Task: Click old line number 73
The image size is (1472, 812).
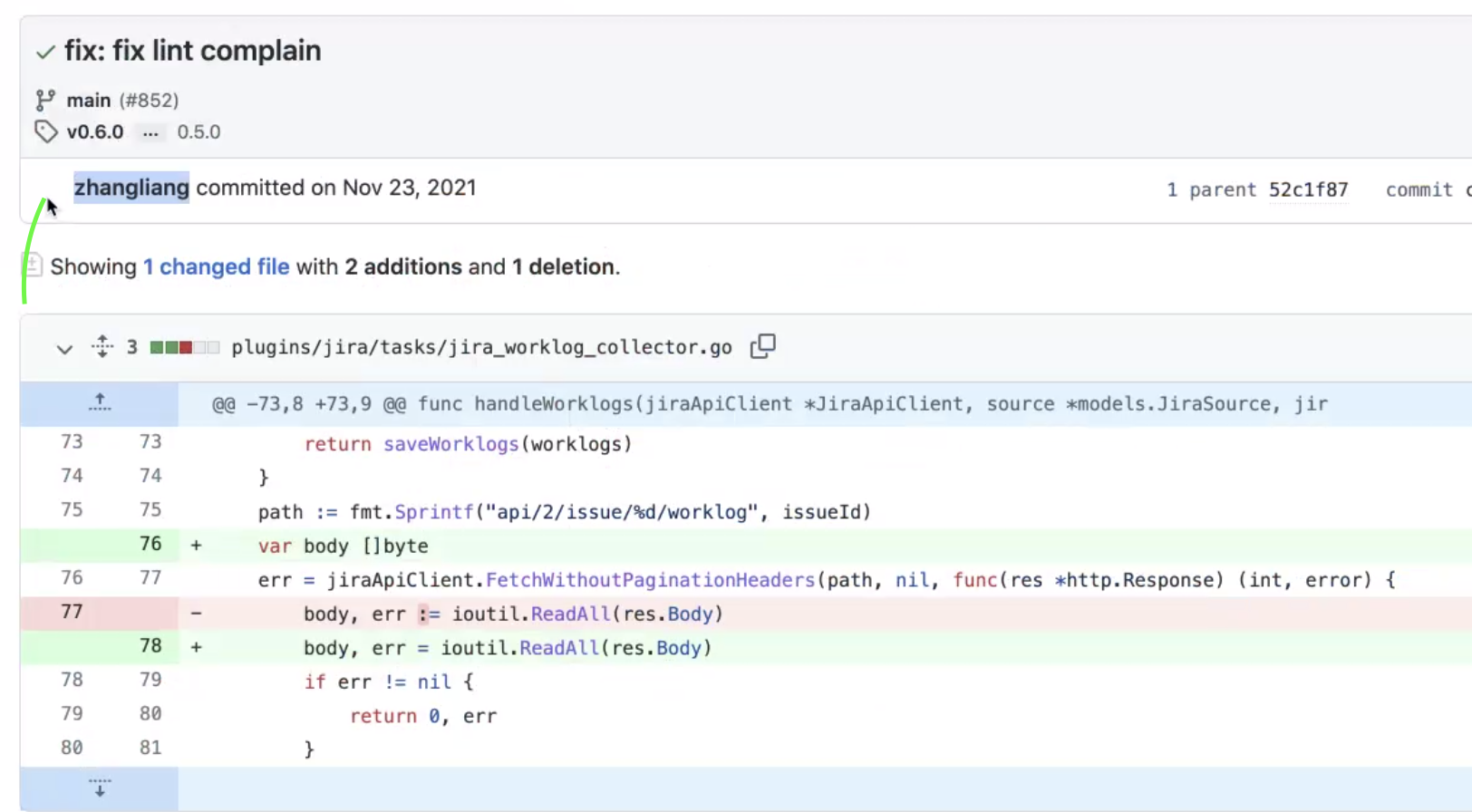Action: pos(72,441)
